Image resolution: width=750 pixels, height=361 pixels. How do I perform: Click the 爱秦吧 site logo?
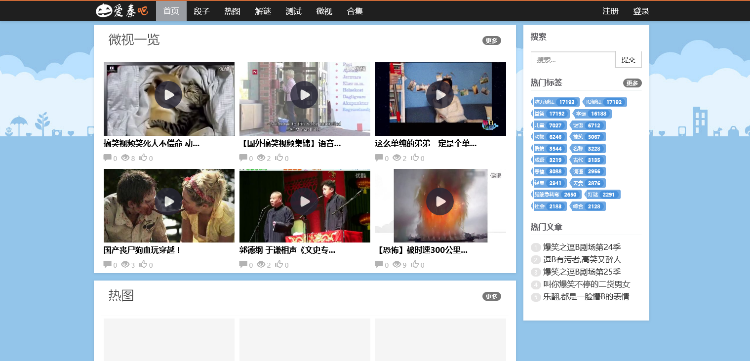pyautogui.click(x=122, y=11)
